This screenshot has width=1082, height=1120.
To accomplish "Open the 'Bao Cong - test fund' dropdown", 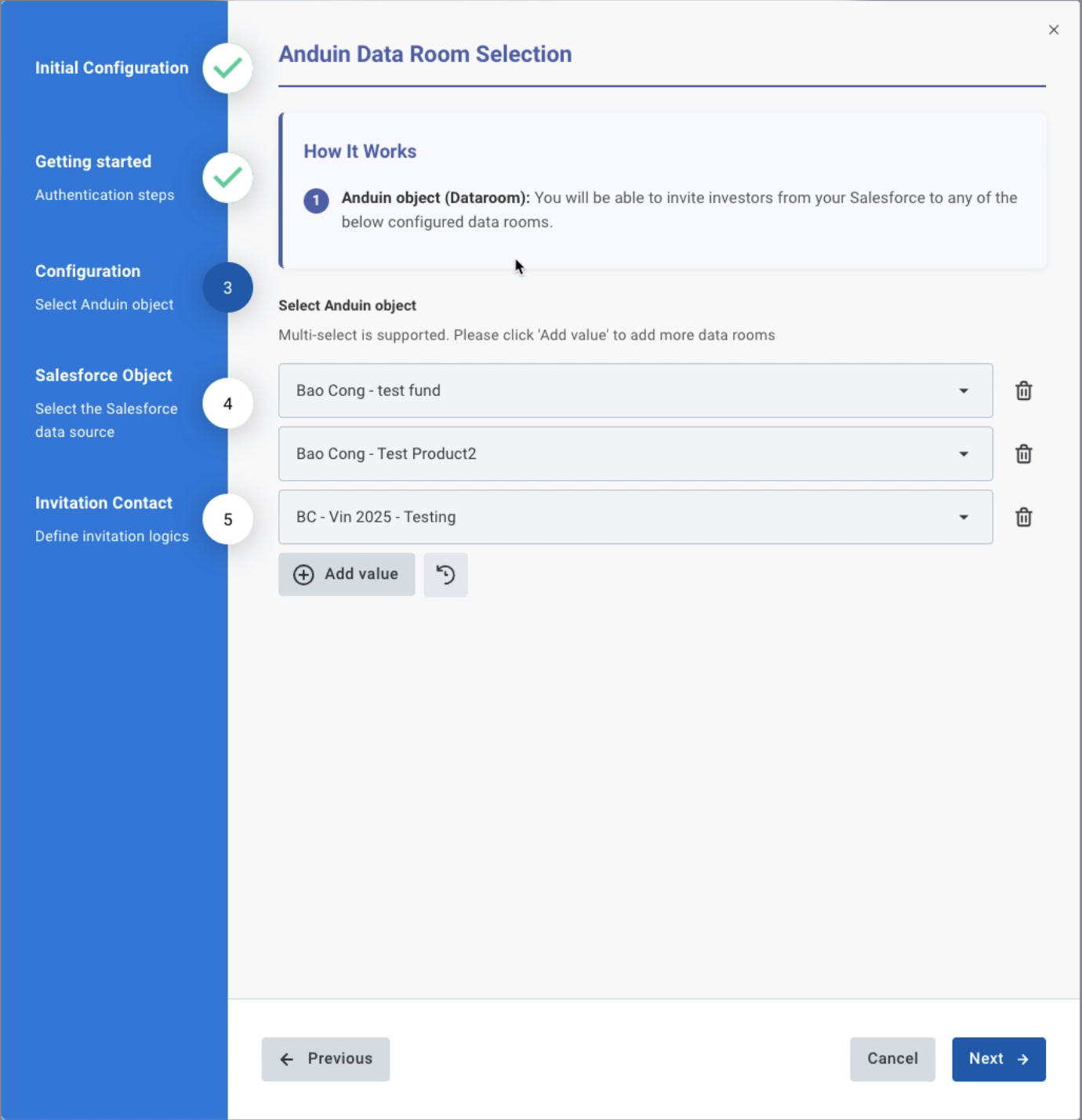I will [635, 391].
